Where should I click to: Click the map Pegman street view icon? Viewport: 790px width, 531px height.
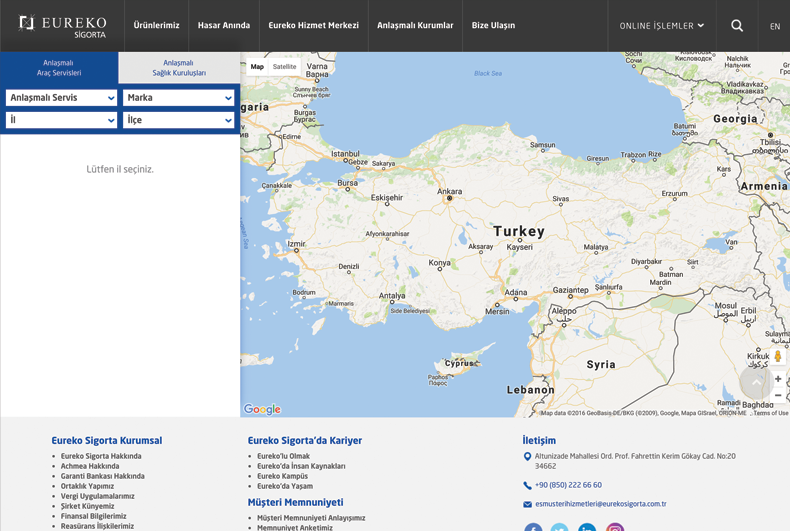coord(777,356)
